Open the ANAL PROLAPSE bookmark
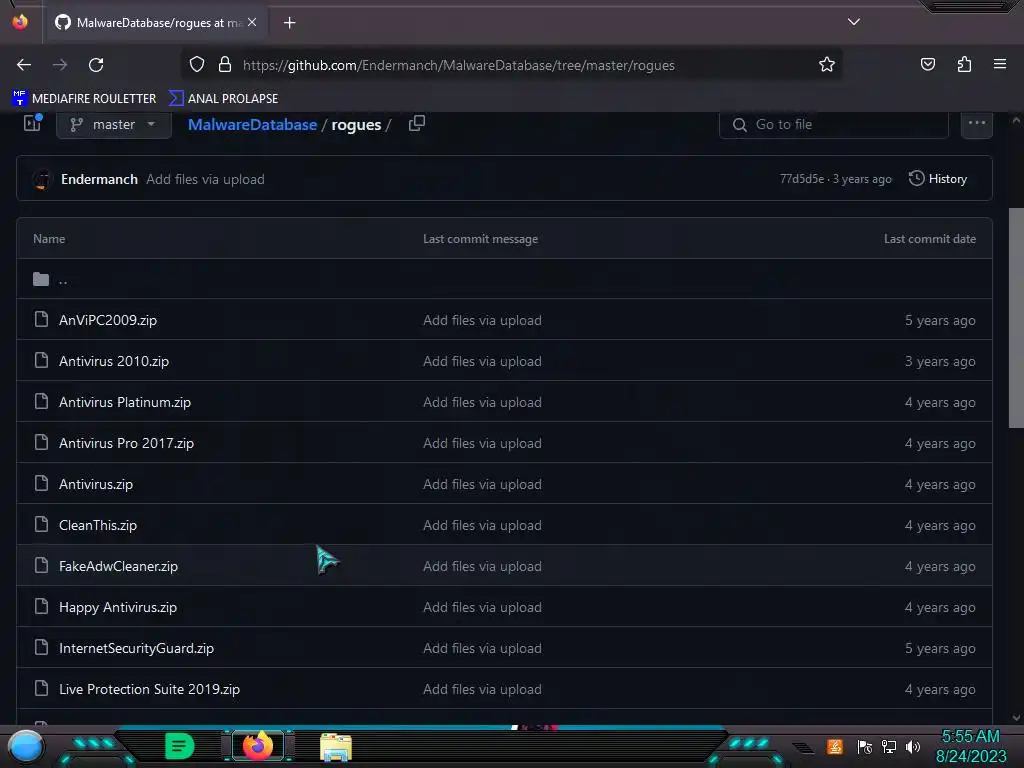 coord(223,99)
